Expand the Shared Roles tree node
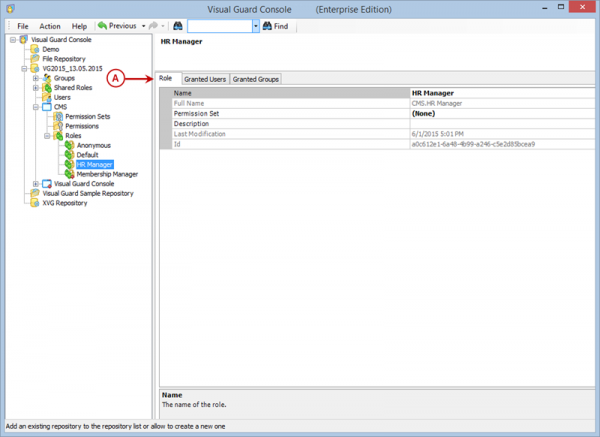This screenshot has height=437, width=600. (36, 88)
